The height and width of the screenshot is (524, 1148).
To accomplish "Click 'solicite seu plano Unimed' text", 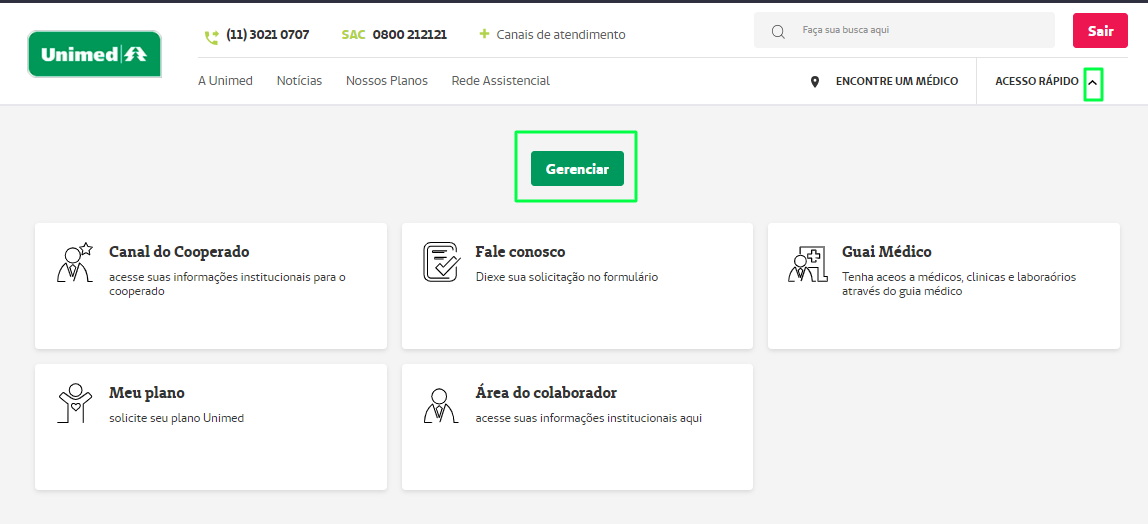I will tap(176, 419).
